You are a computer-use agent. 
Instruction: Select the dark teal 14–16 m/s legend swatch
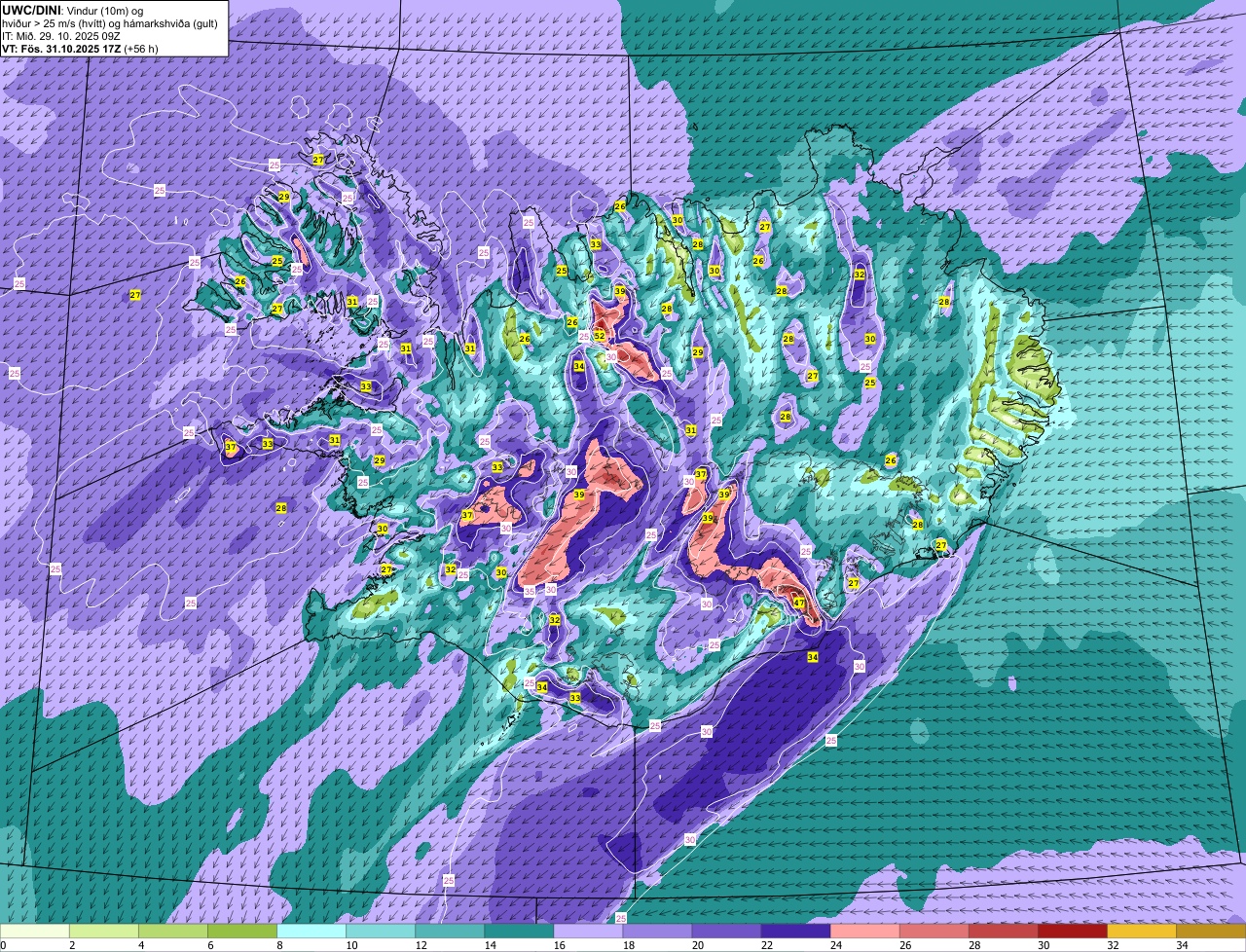519,931
